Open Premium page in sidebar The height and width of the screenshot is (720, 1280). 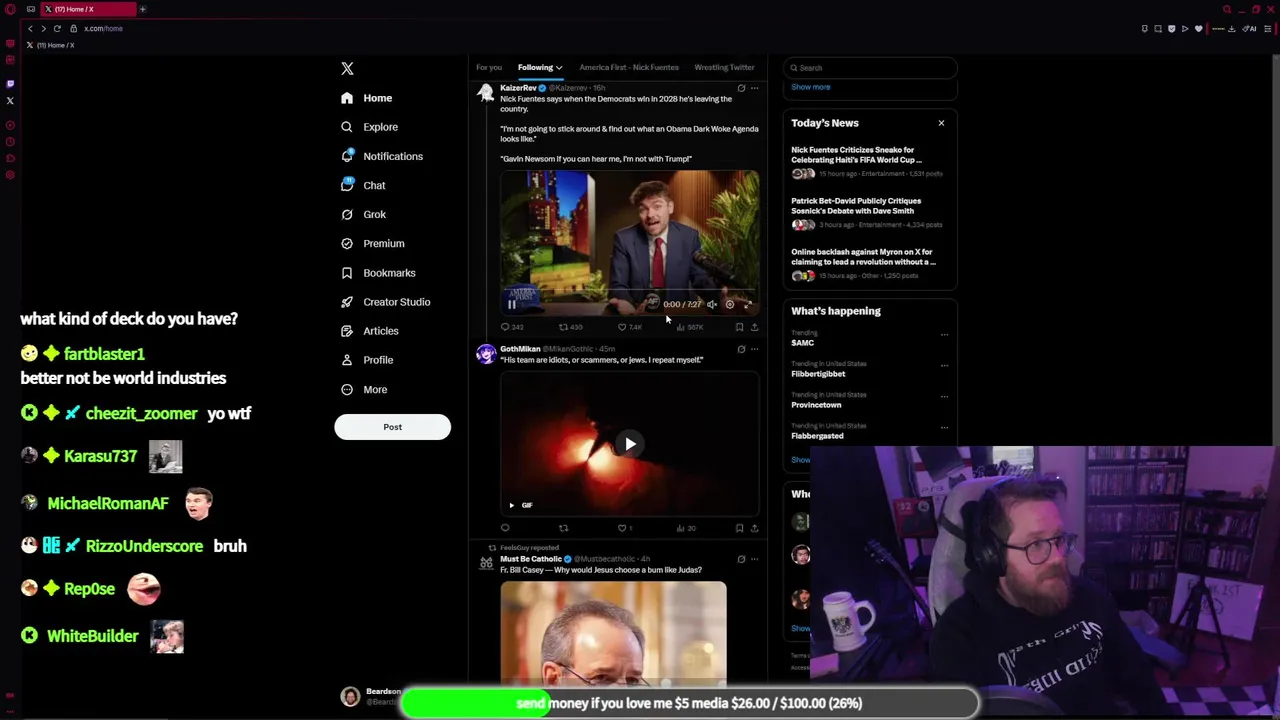(x=372, y=243)
